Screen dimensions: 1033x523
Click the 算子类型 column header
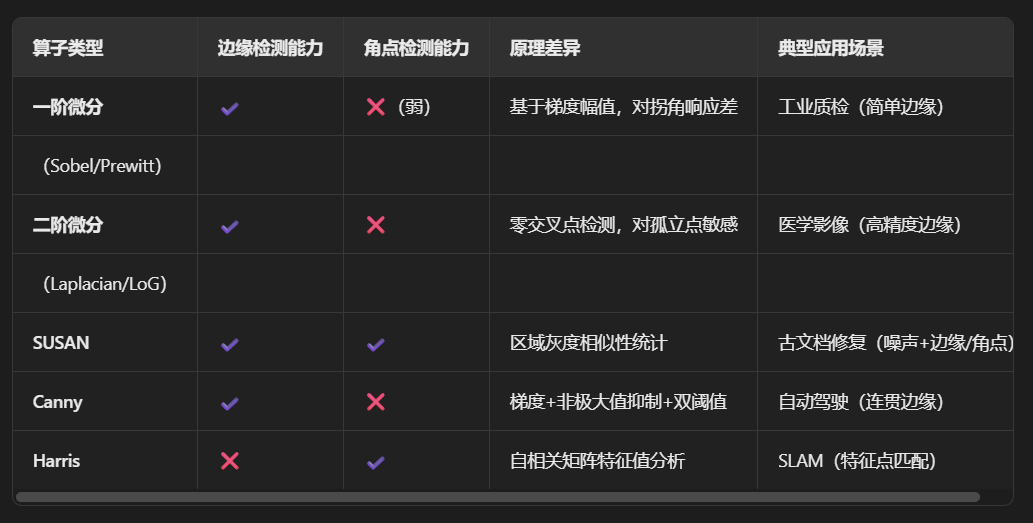pos(68,48)
